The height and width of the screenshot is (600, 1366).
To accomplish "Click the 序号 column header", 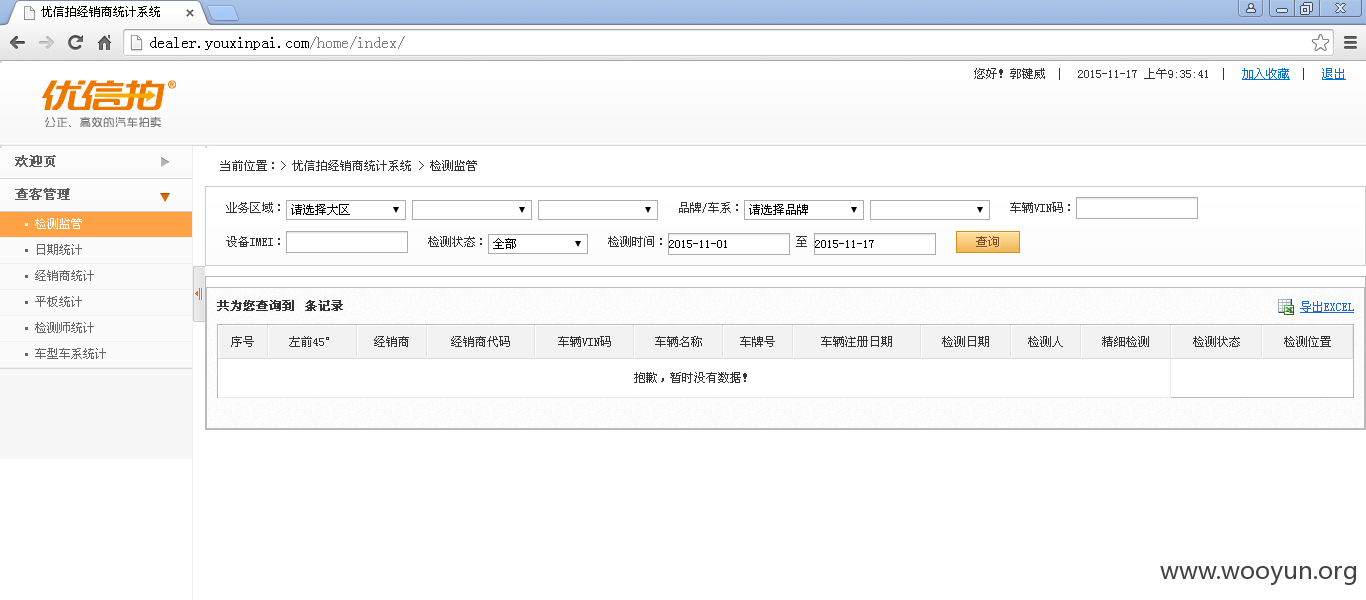I will (x=243, y=342).
